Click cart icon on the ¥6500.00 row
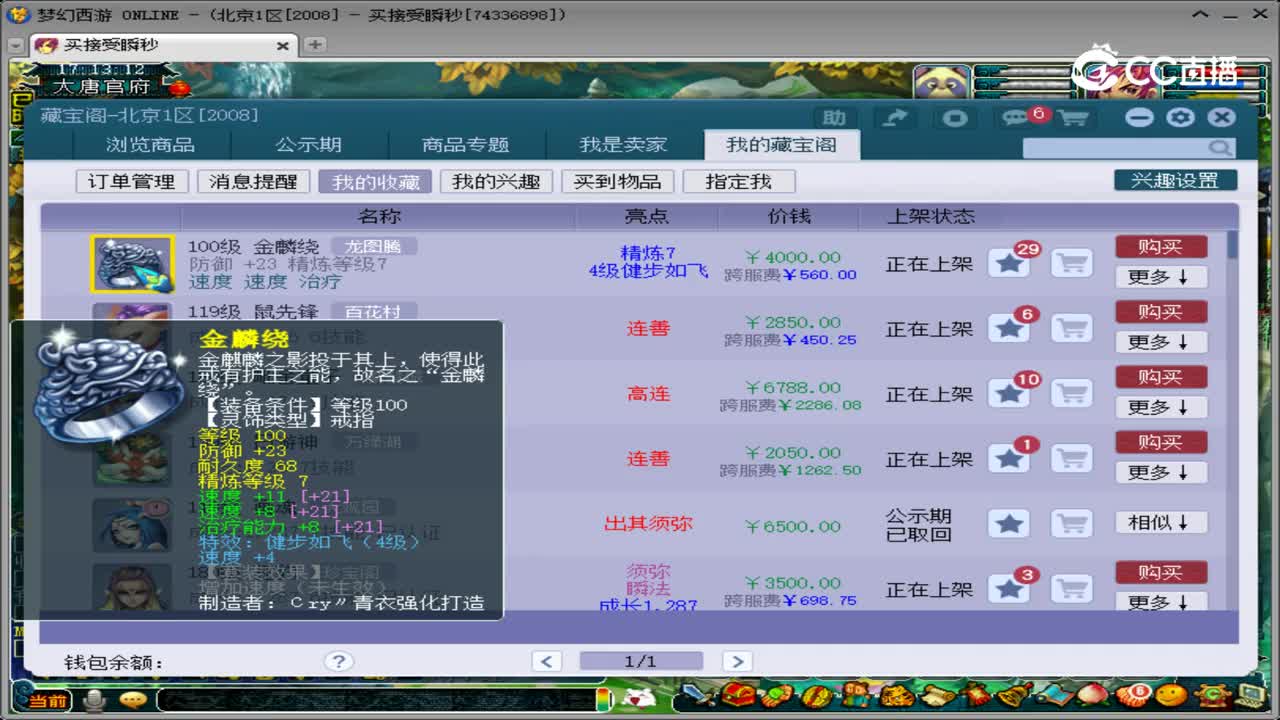 (x=1072, y=523)
